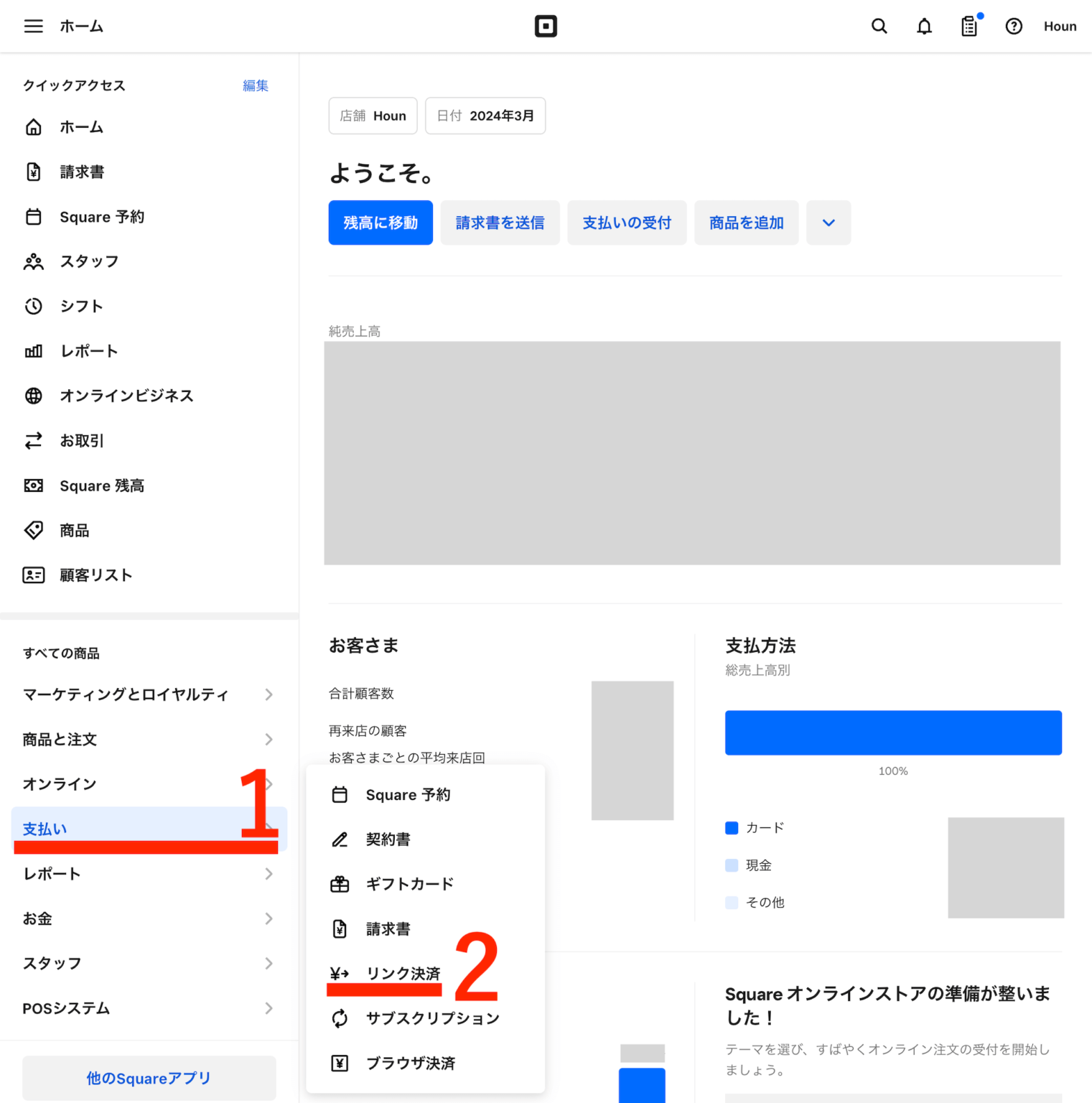The height and width of the screenshot is (1103, 1092).
Task: Click the 残高に移動 button
Action: click(x=380, y=223)
